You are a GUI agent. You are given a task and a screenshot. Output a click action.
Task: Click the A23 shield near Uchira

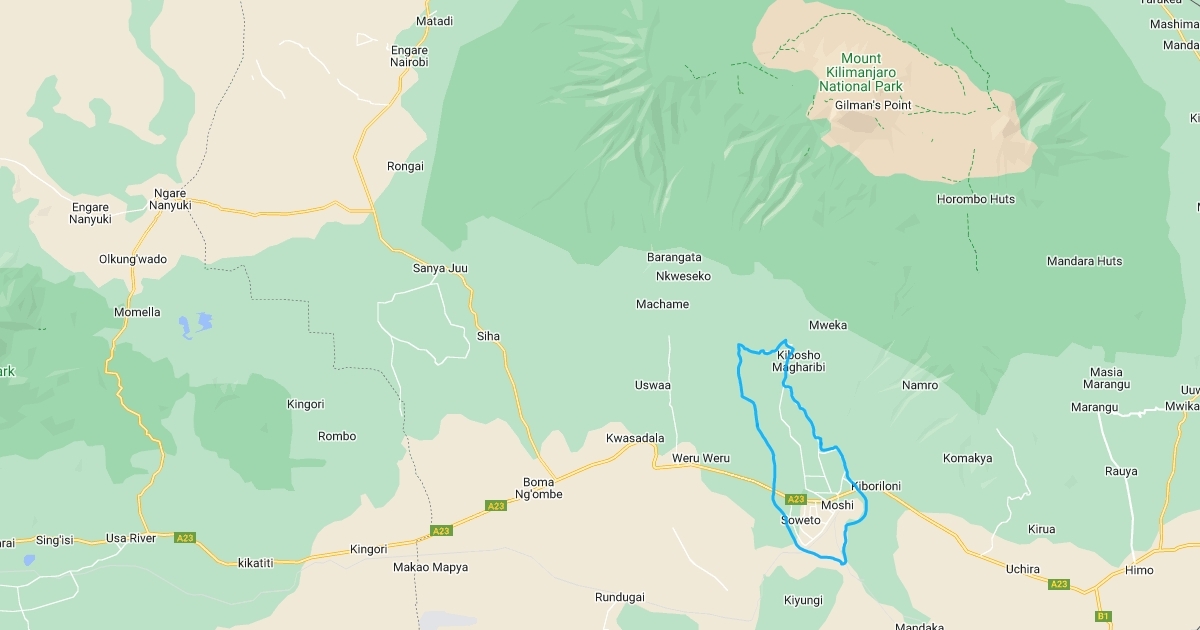point(1059,584)
